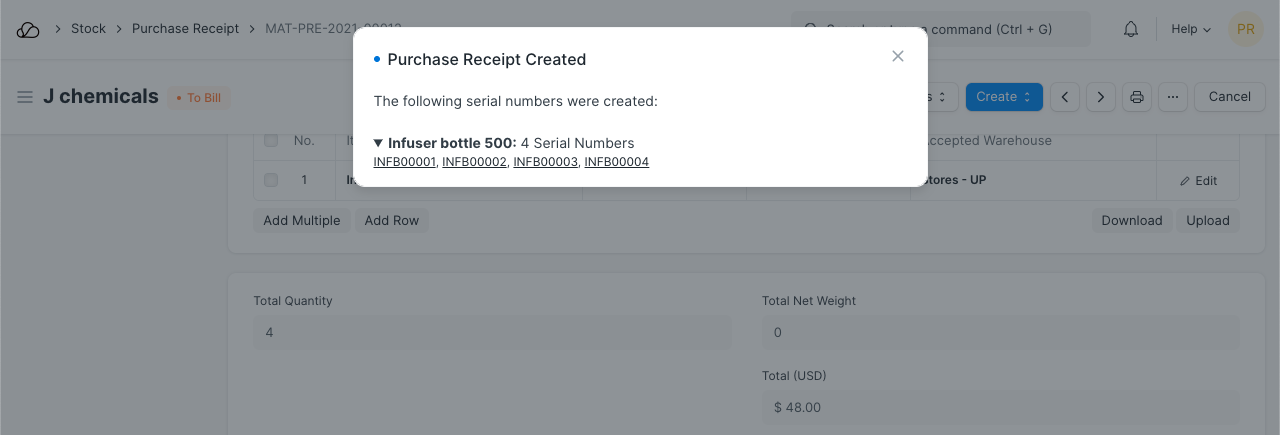Screen dimensions: 1280x435
Task: Click the PR user avatar
Action: point(1246,29)
